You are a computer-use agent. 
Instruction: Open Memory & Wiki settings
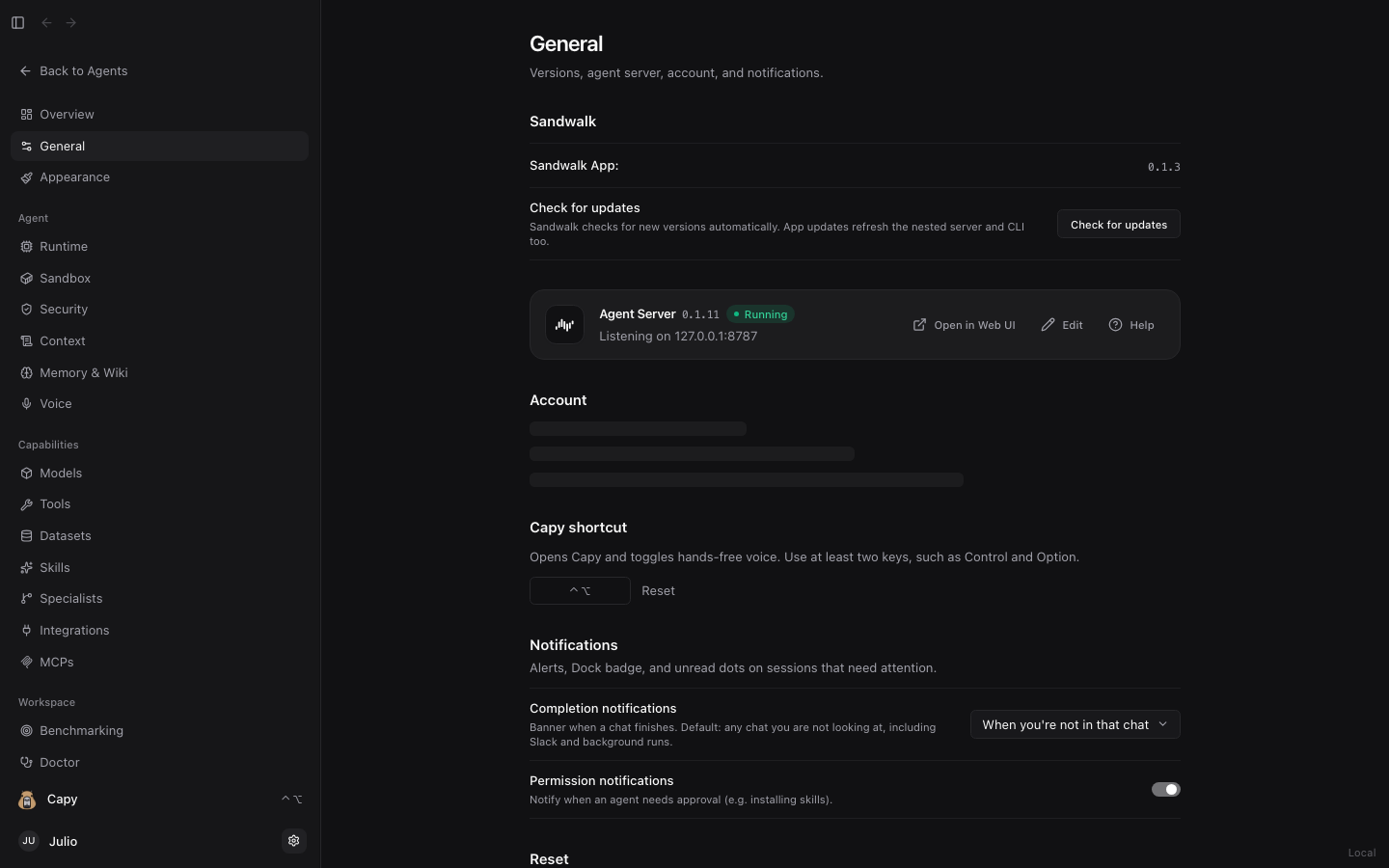(159, 373)
